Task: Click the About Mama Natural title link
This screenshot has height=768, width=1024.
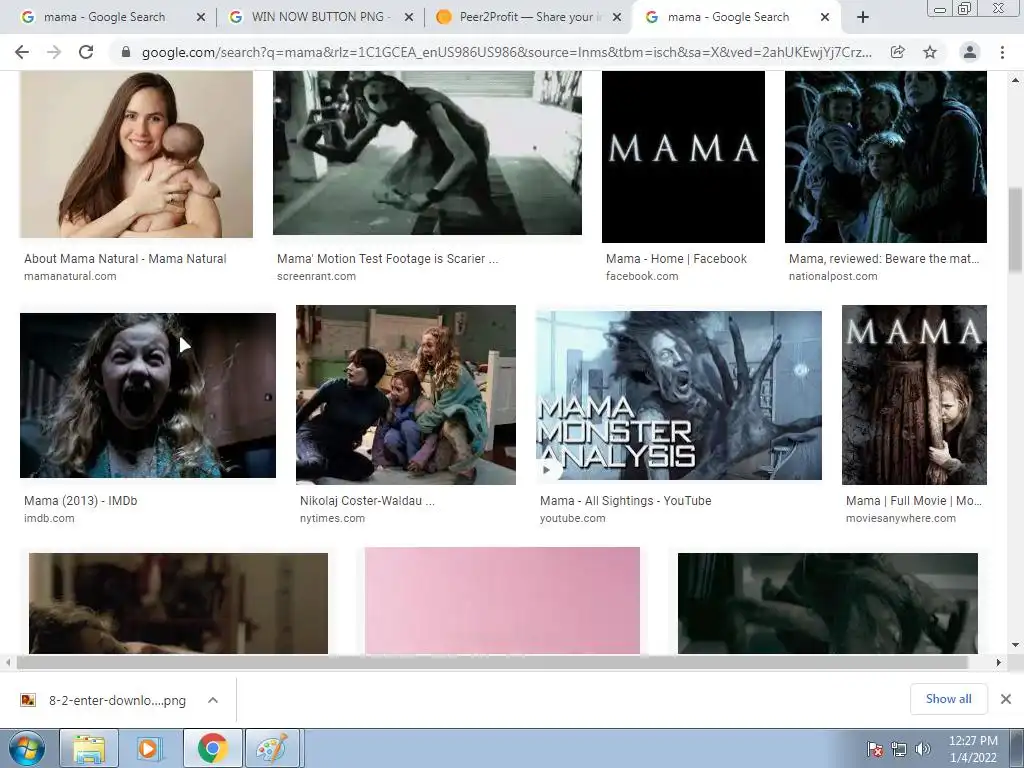Action: 125,259
